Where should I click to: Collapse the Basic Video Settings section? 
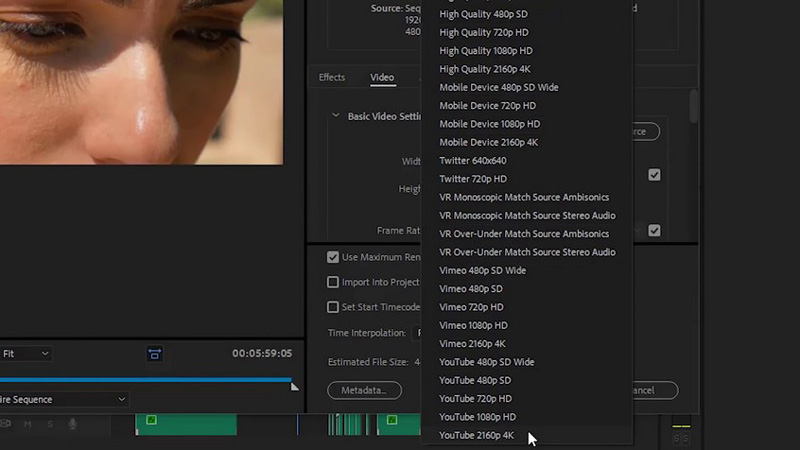click(335, 116)
